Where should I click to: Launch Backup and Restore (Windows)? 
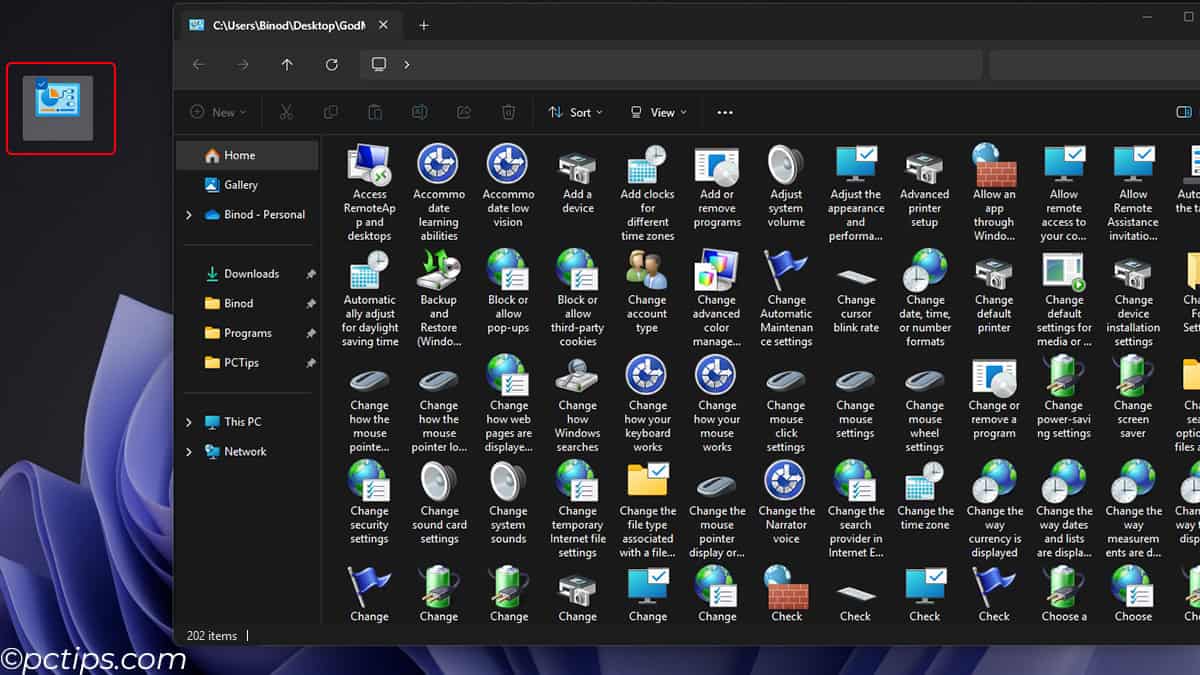pyautogui.click(x=439, y=295)
